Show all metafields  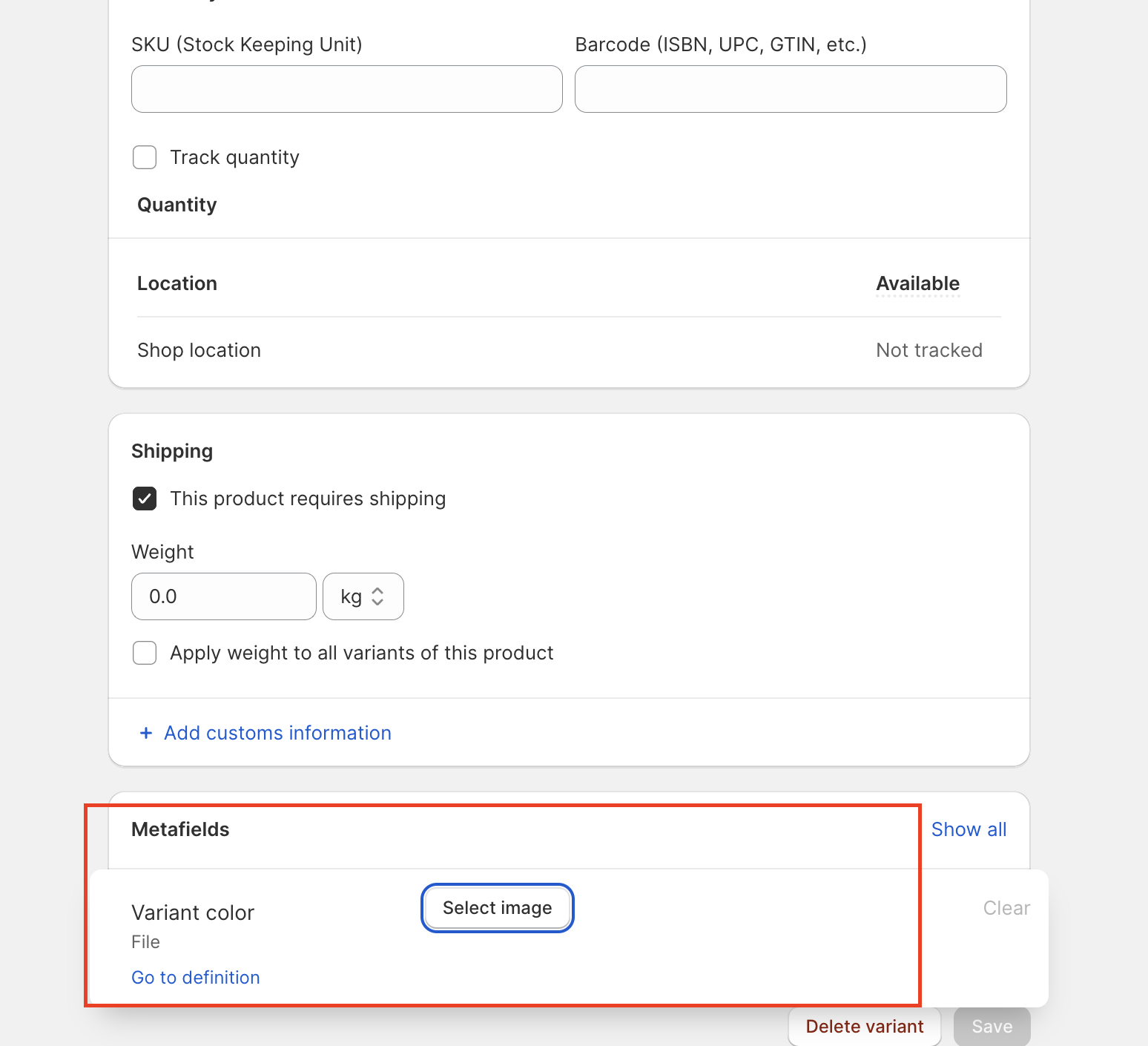(968, 829)
